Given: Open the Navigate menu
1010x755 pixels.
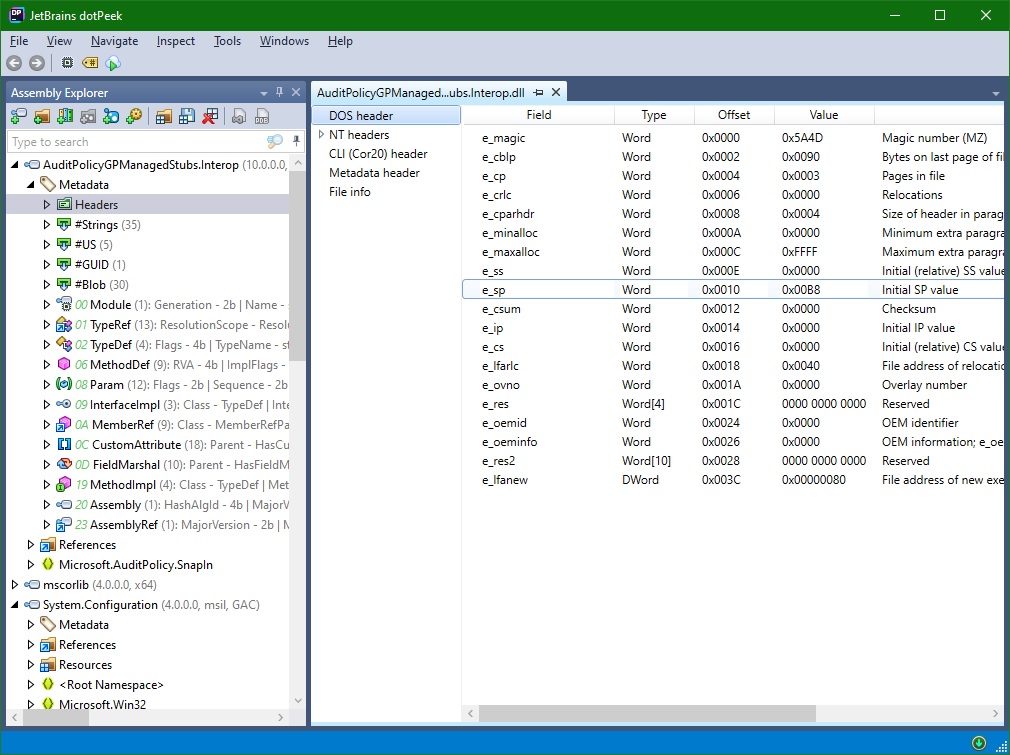Looking at the screenshot, I should coord(114,41).
